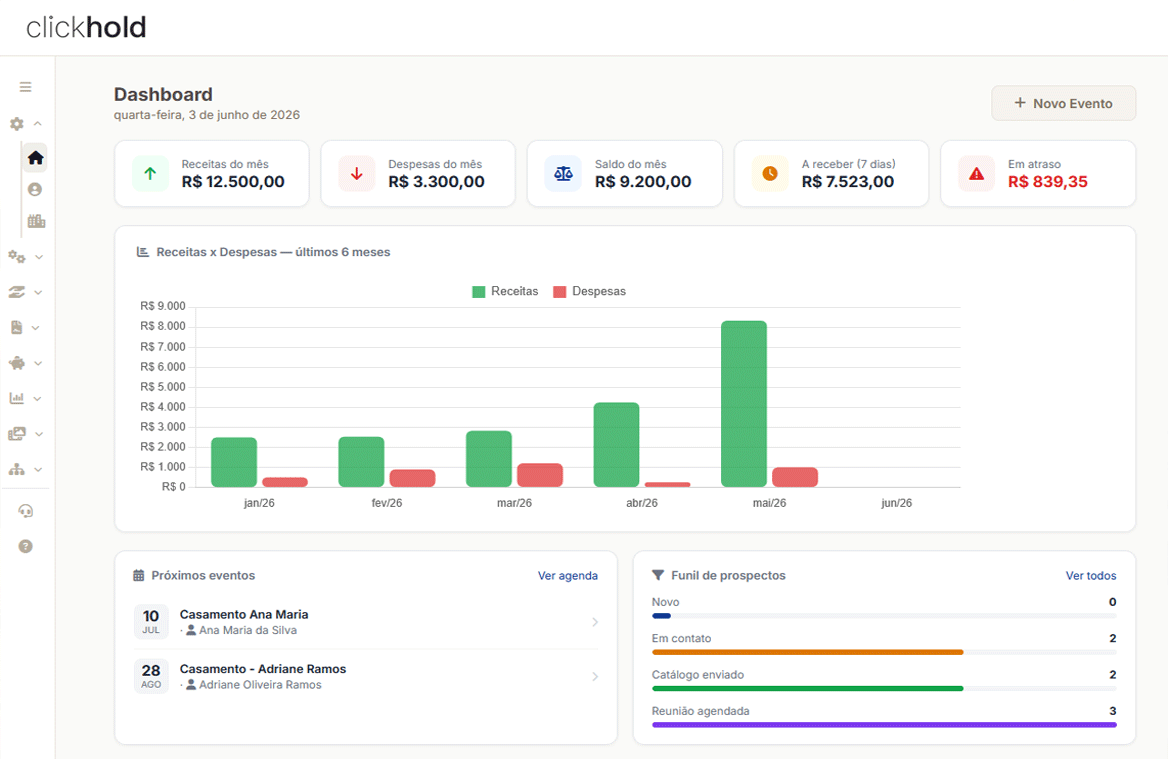Click the green abr/26 revenue bar

coord(616,445)
